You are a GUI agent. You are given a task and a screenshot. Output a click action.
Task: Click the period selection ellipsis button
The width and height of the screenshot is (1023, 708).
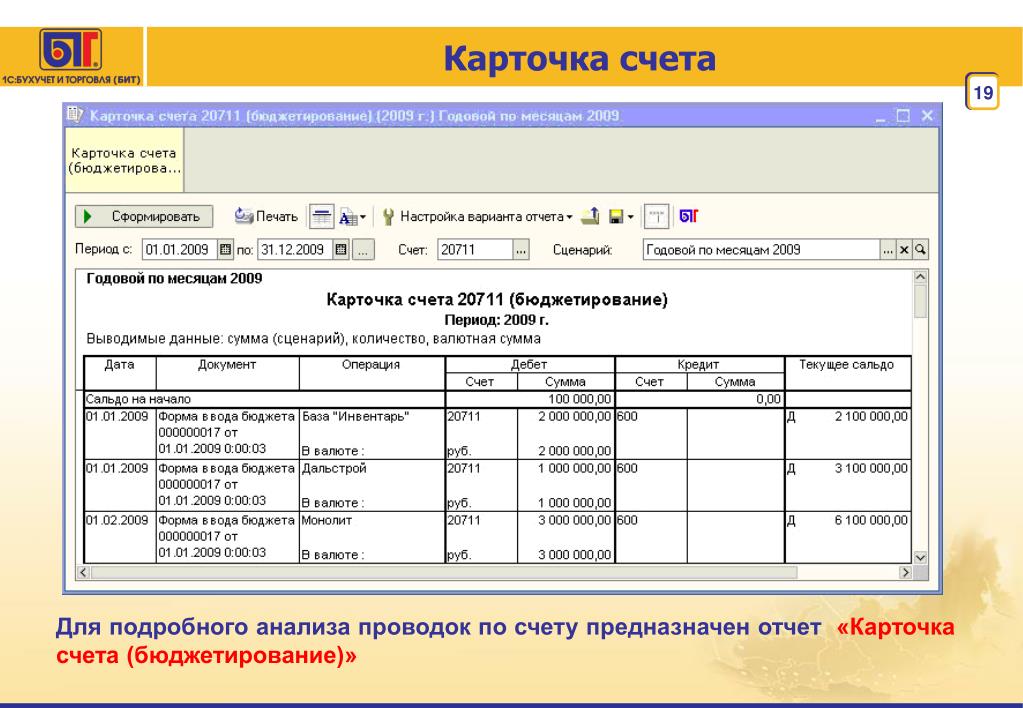363,250
